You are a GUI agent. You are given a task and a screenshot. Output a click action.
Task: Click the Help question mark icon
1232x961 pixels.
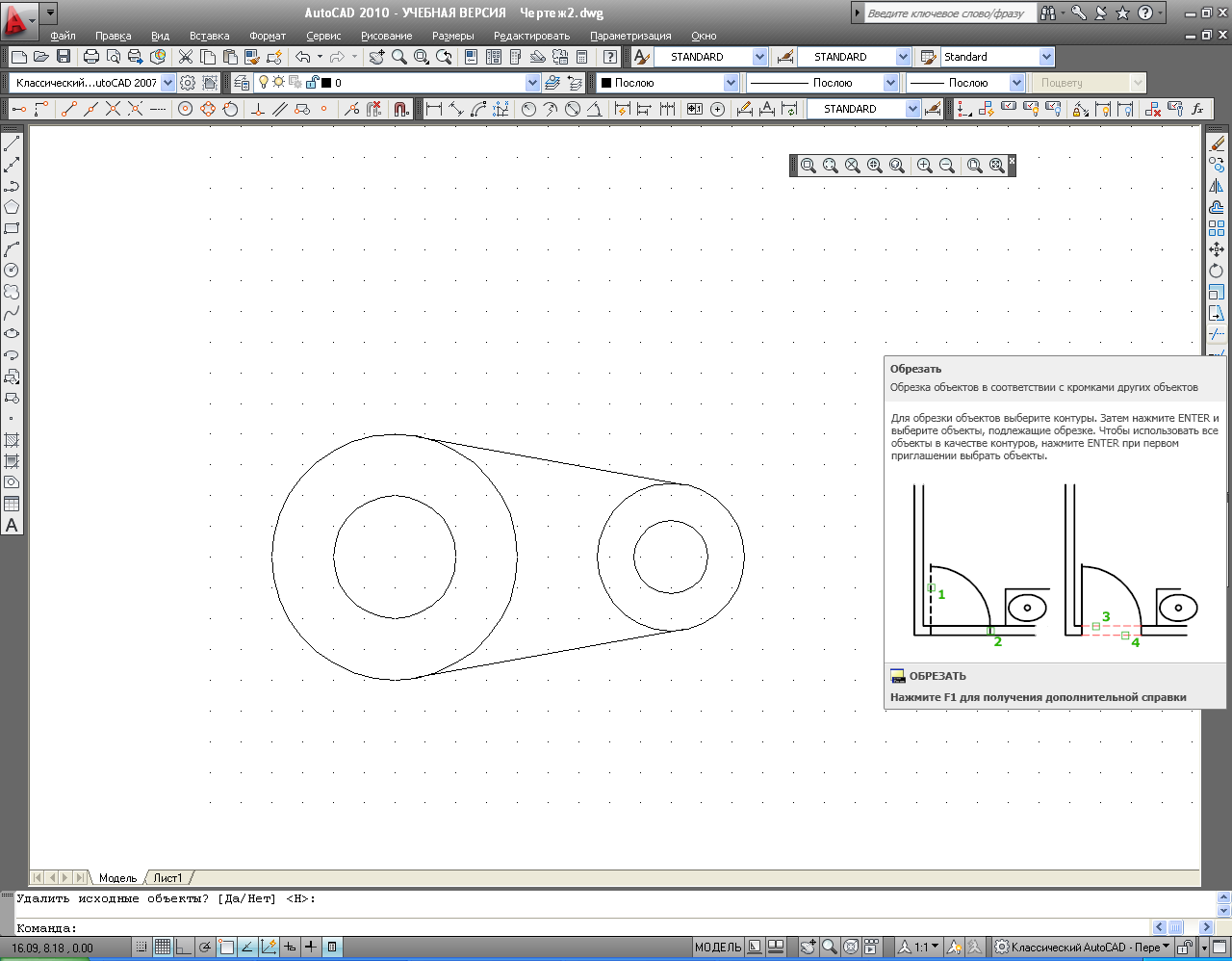[609, 57]
